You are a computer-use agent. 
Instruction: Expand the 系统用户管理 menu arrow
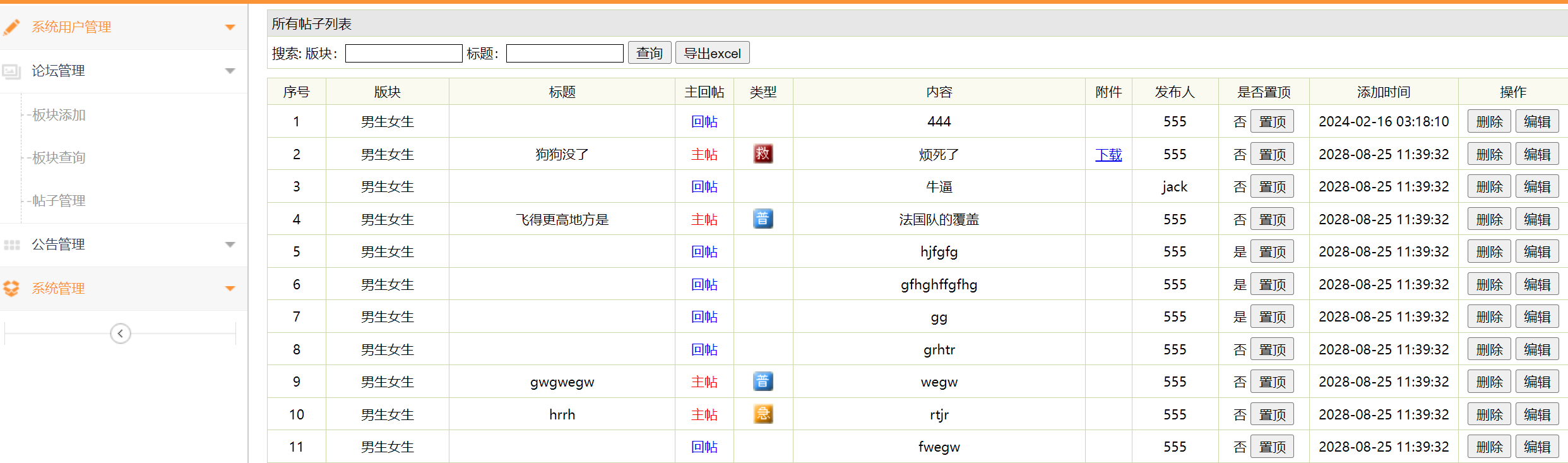click(x=230, y=27)
